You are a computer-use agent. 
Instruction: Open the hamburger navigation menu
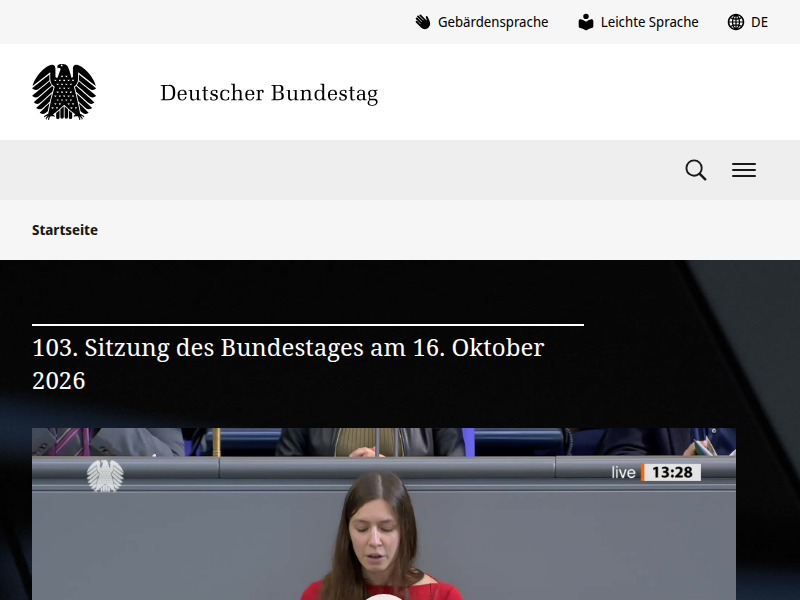coord(744,170)
